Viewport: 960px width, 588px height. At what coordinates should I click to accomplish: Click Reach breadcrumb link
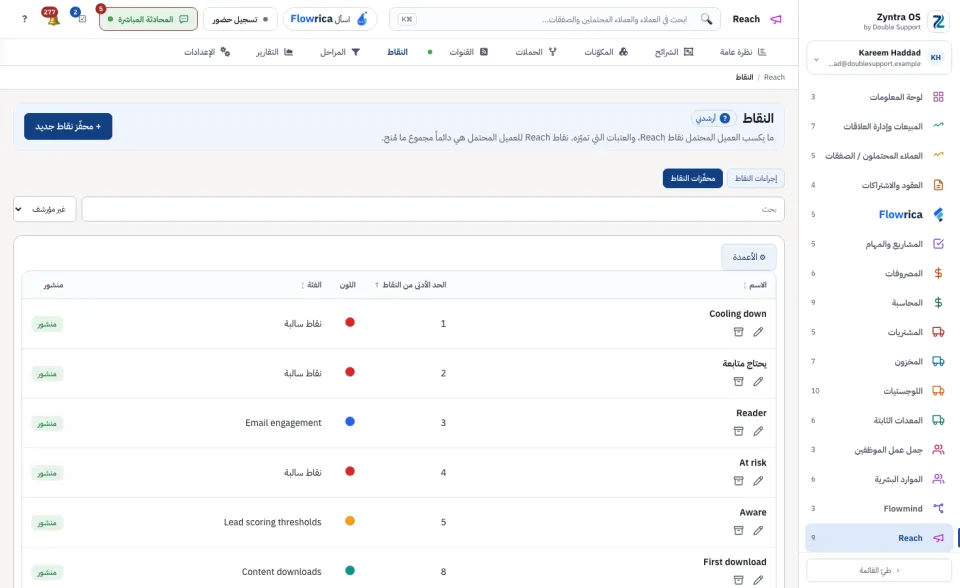coord(774,77)
